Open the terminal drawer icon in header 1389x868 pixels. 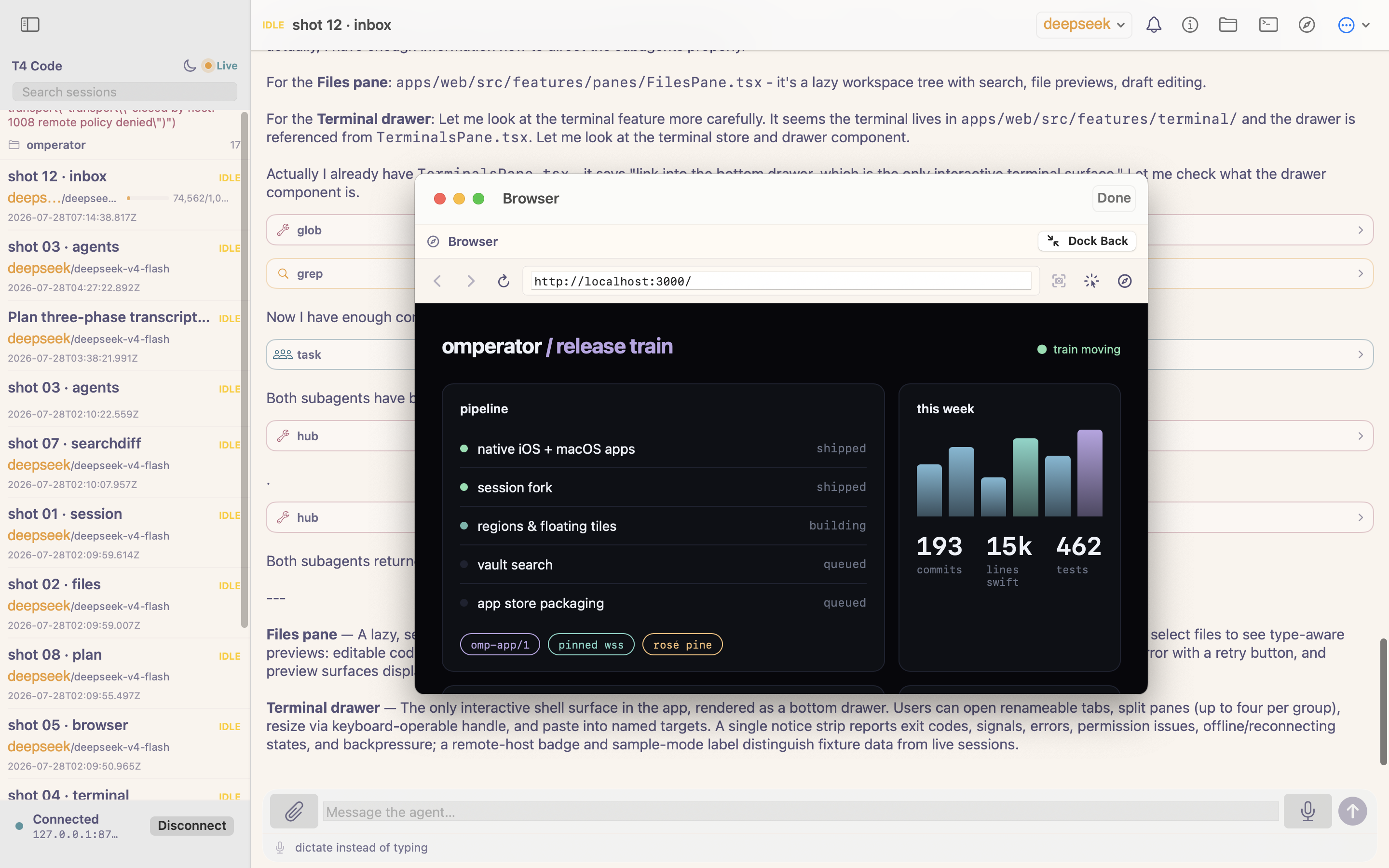click(1268, 25)
